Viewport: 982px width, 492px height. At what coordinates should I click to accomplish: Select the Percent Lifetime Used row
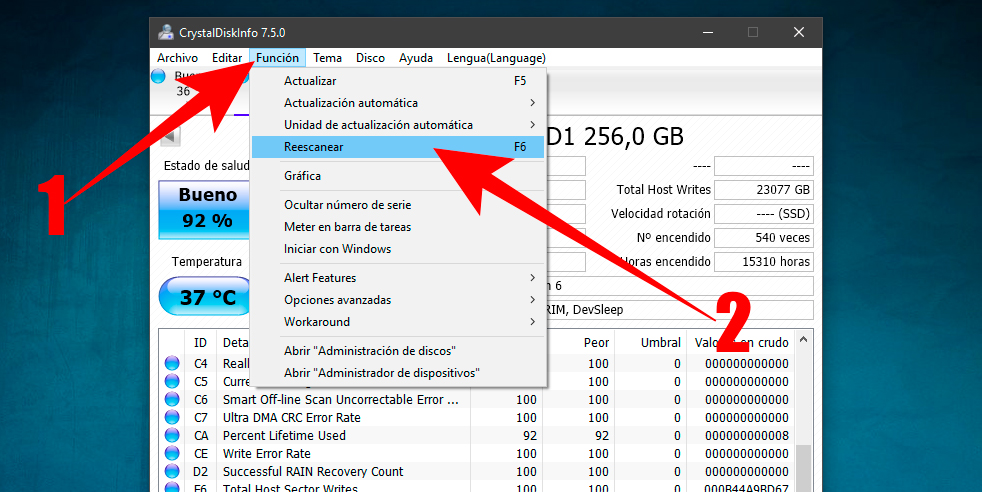[479, 436]
